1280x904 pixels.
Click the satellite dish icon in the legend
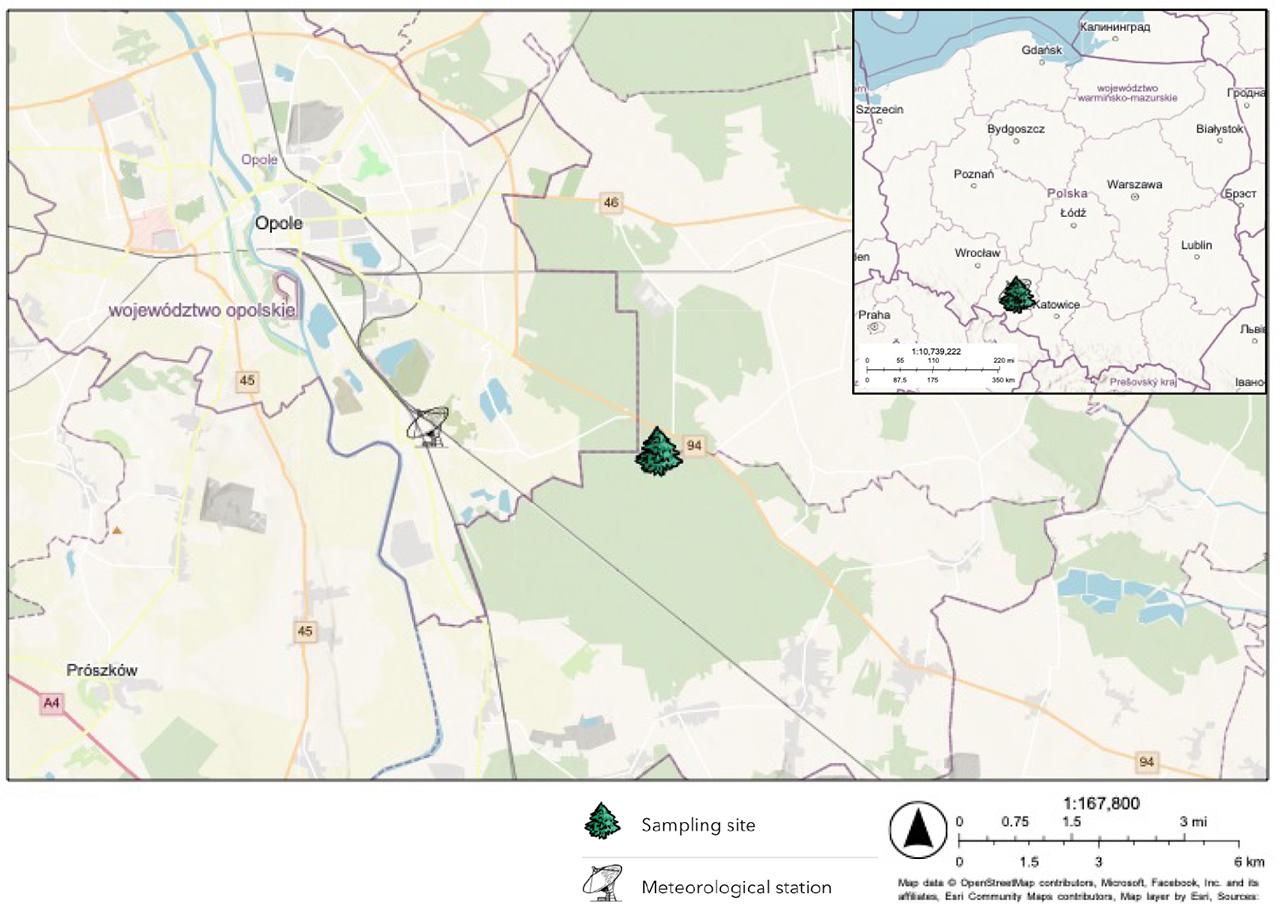click(x=602, y=883)
